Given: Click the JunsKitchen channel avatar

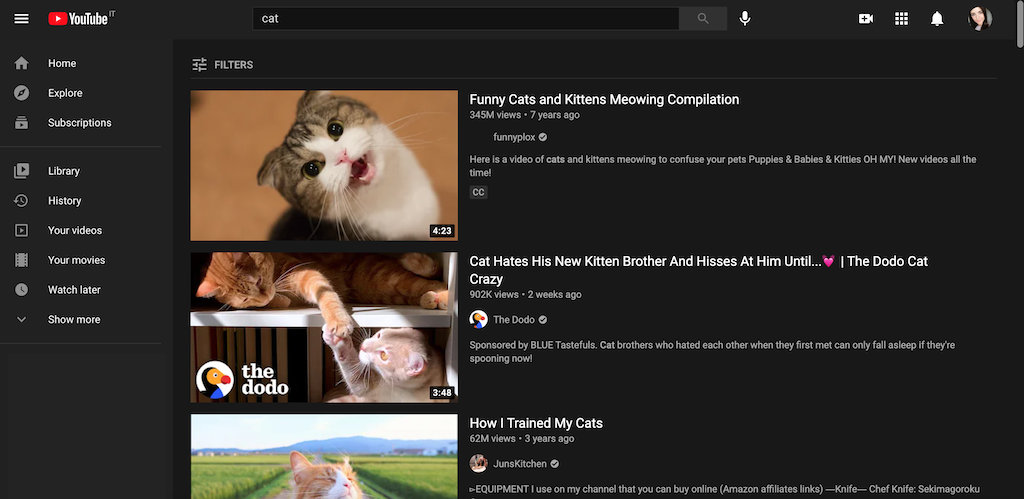Looking at the screenshot, I should point(478,464).
